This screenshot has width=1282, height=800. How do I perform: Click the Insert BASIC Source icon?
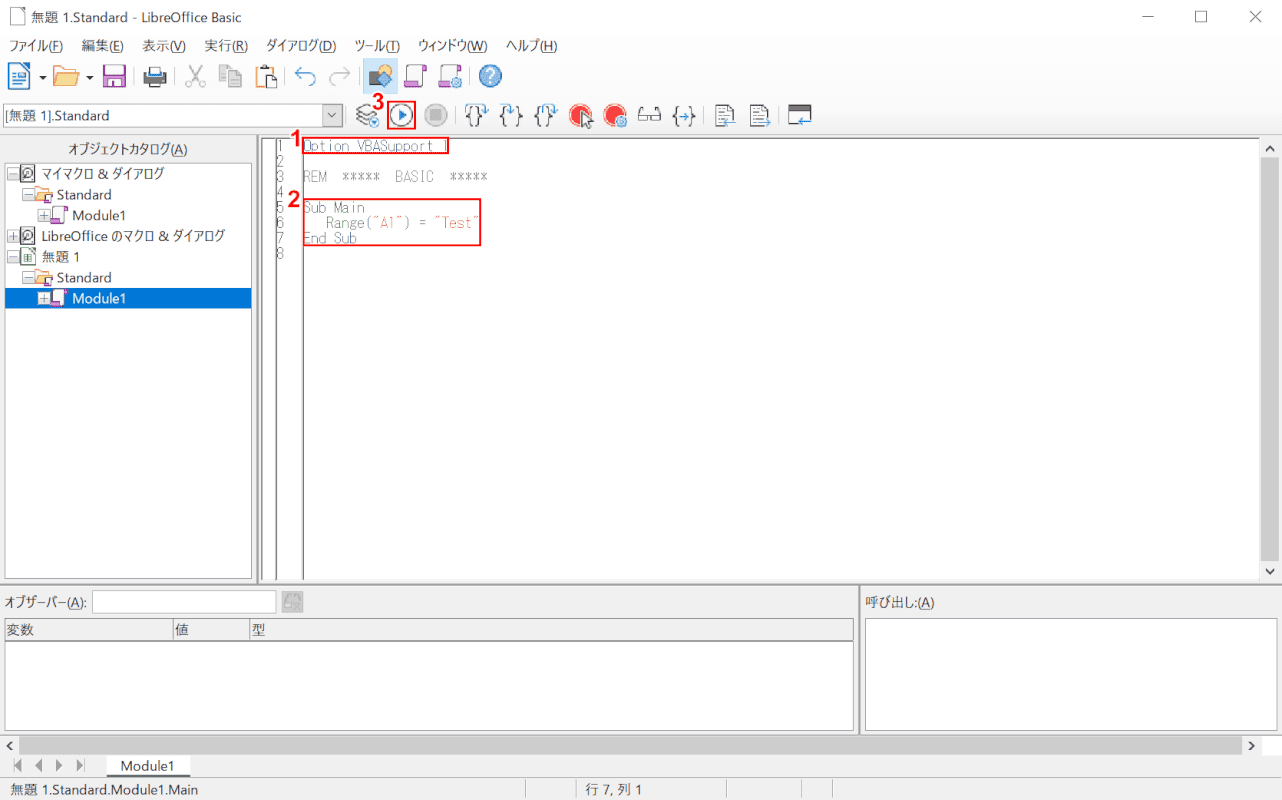click(725, 116)
